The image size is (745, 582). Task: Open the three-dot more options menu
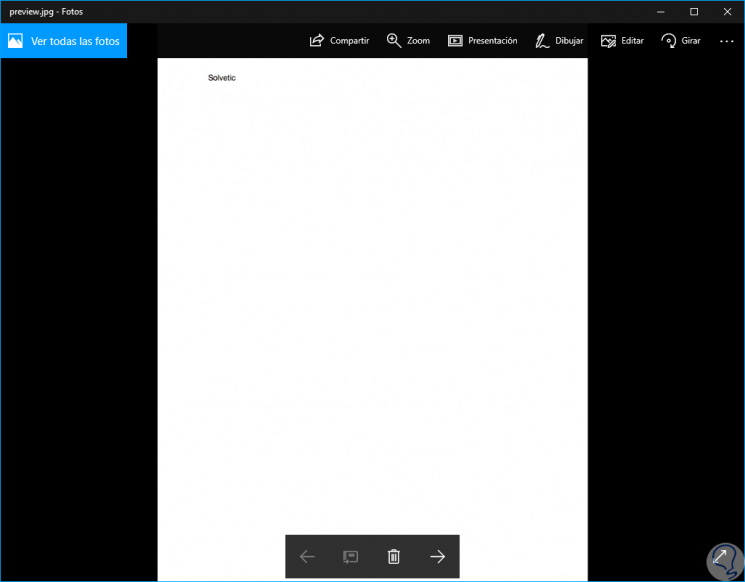[x=726, y=41]
